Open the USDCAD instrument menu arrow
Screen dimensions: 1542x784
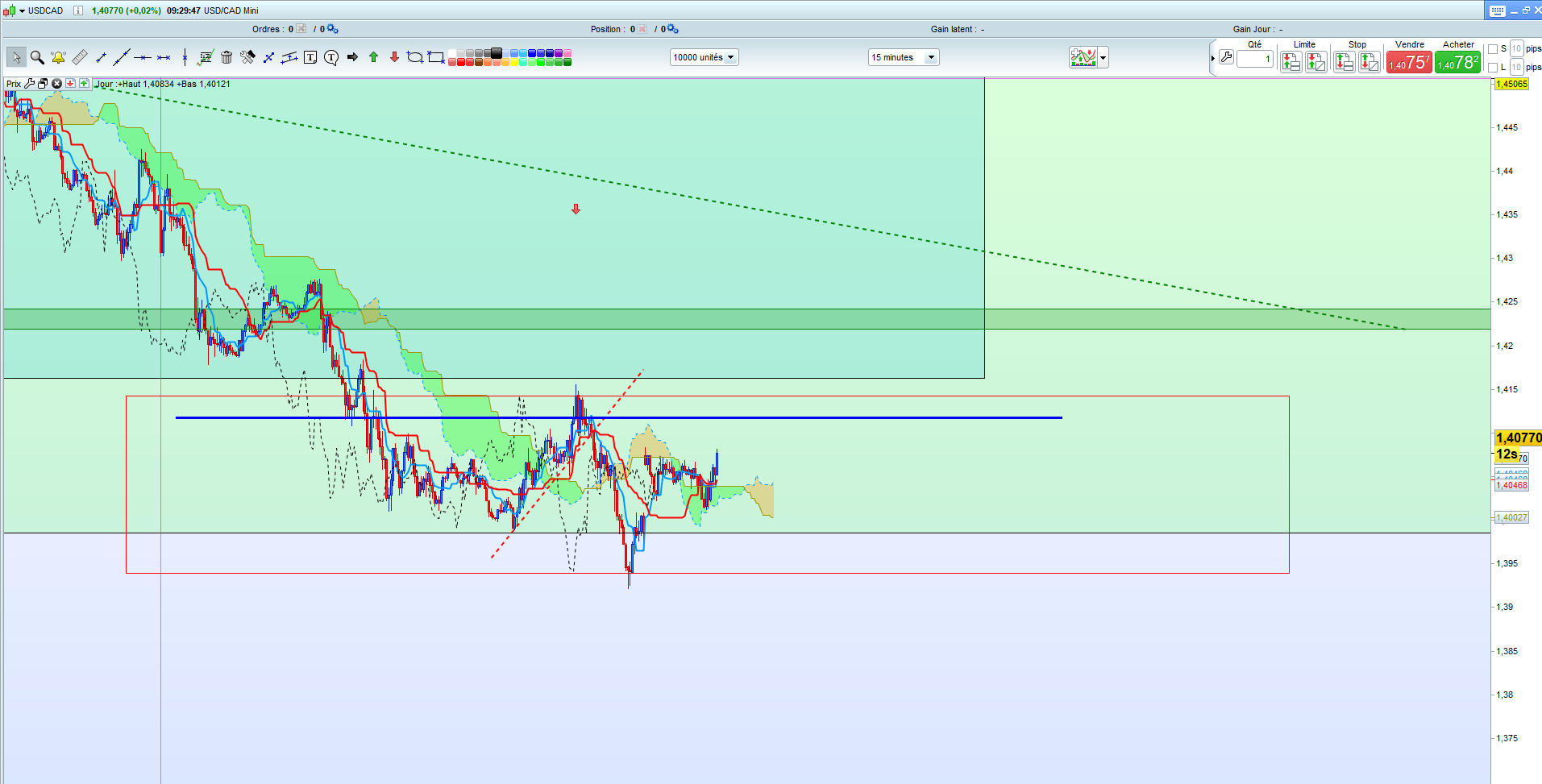pos(23,10)
